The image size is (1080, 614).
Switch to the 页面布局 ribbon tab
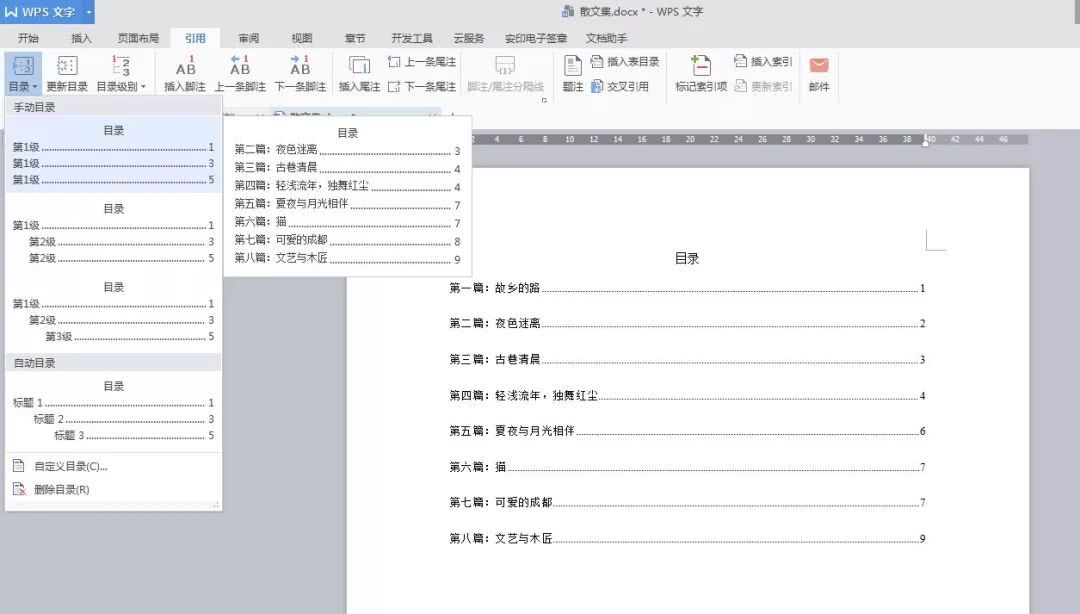click(x=137, y=38)
